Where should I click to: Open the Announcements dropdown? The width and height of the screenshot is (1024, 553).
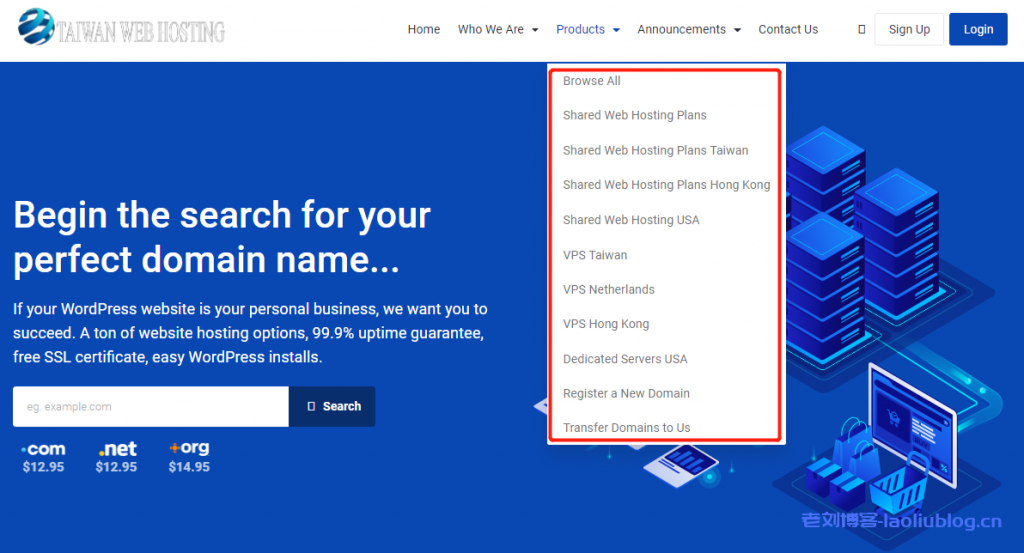(x=689, y=30)
